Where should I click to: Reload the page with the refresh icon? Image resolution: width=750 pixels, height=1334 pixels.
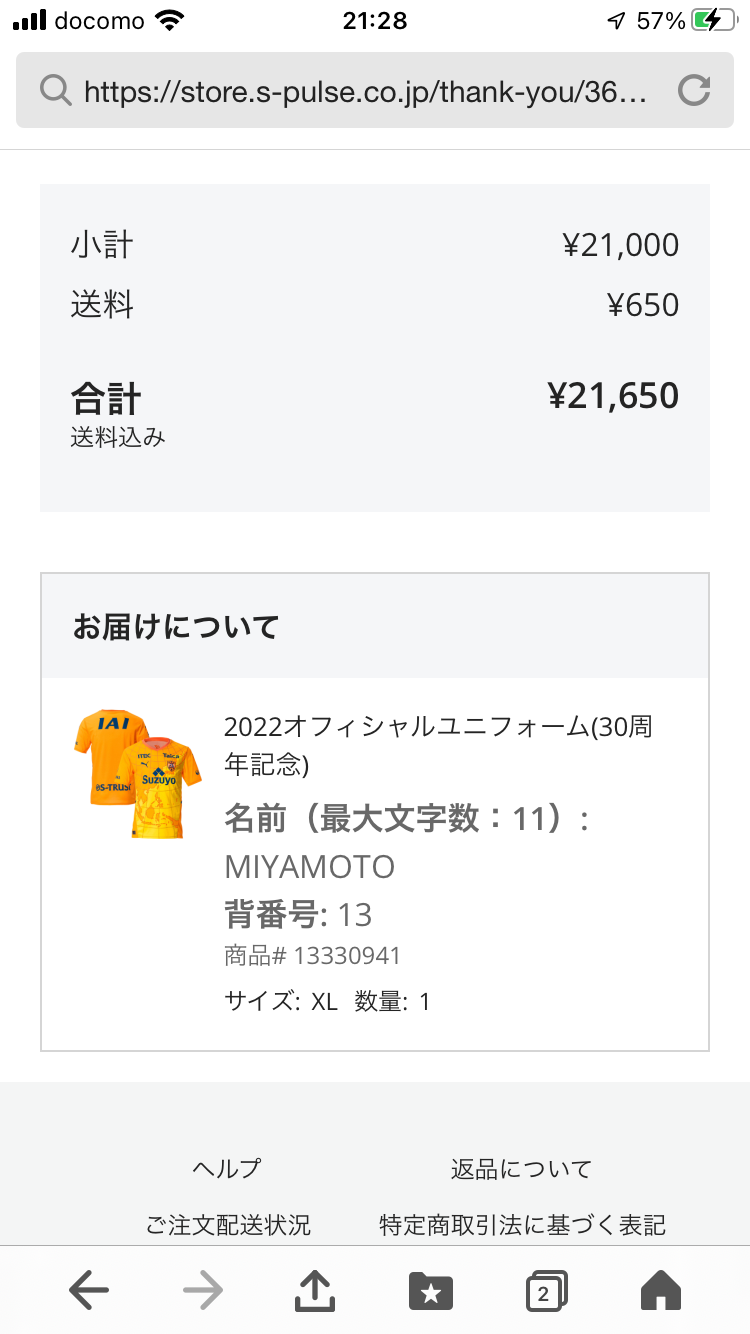pyautogui.click(x=693, y=91)
